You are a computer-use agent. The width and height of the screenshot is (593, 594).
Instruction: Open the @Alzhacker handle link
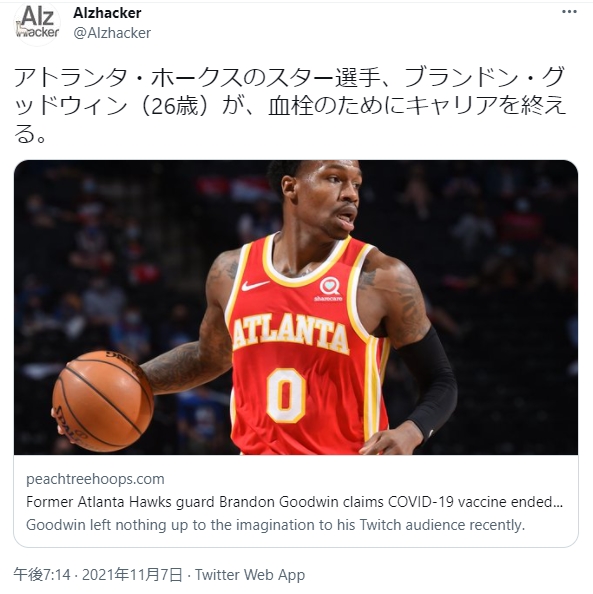click(112, 33)
